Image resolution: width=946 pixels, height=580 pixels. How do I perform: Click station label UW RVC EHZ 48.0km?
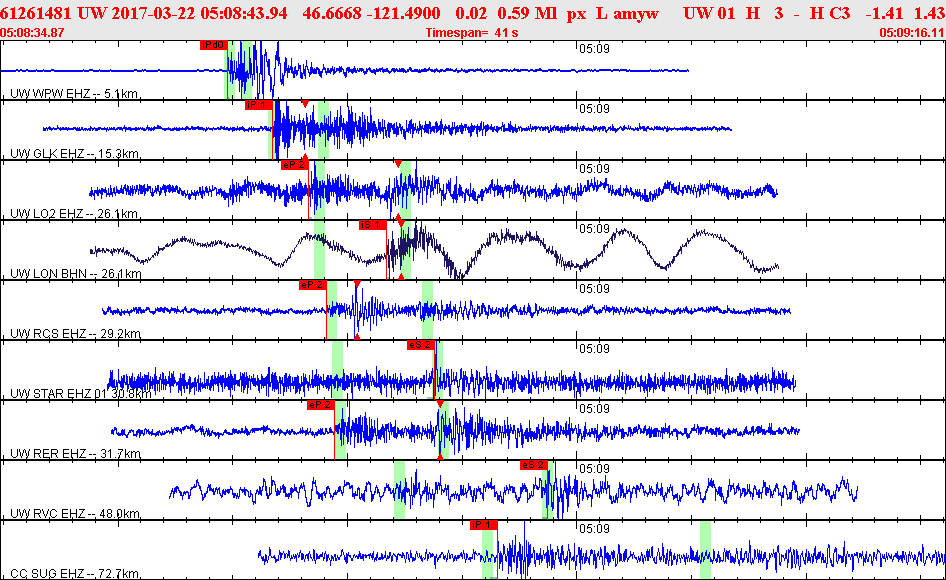coord(75,514)
